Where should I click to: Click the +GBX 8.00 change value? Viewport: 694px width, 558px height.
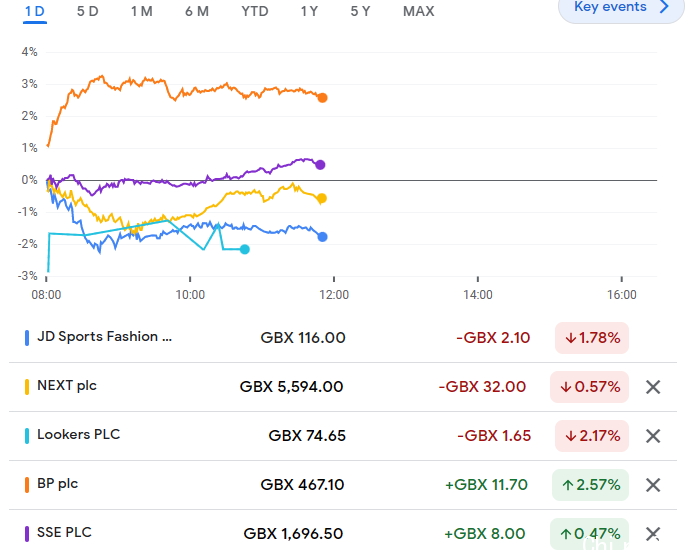click(x=485, y=534)
